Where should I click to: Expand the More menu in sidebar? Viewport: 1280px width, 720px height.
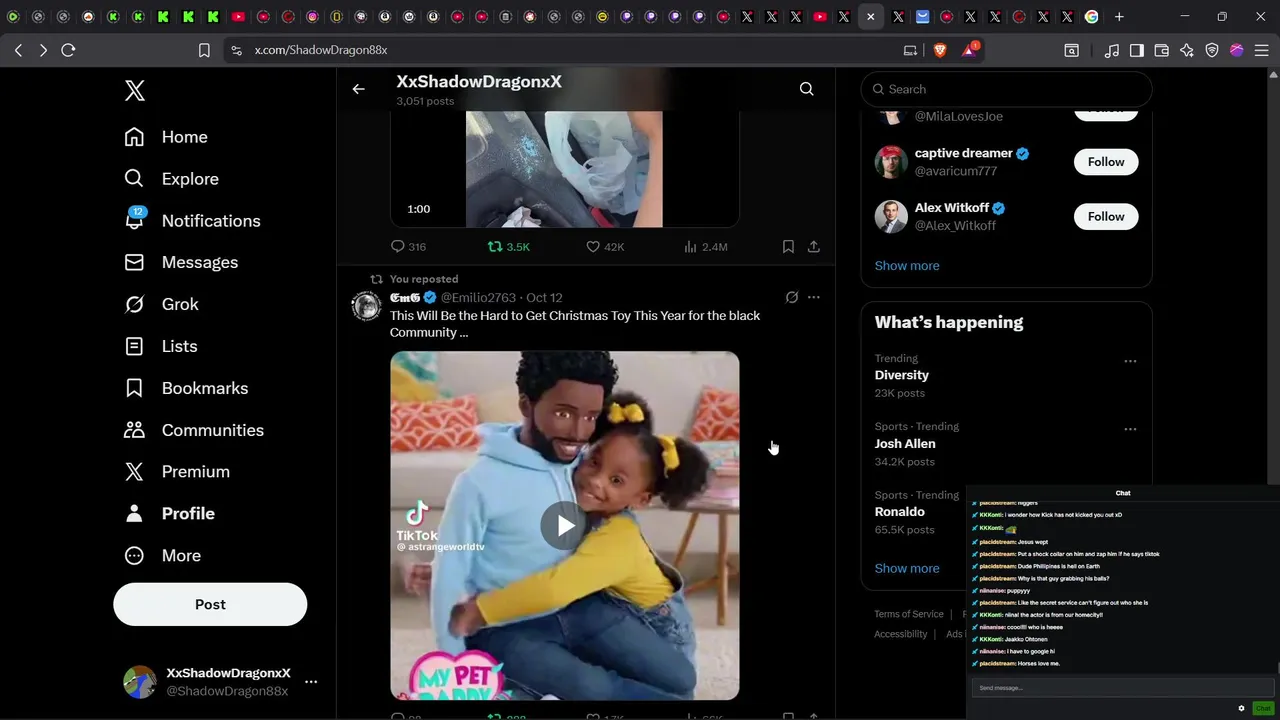tap(162, 555)
